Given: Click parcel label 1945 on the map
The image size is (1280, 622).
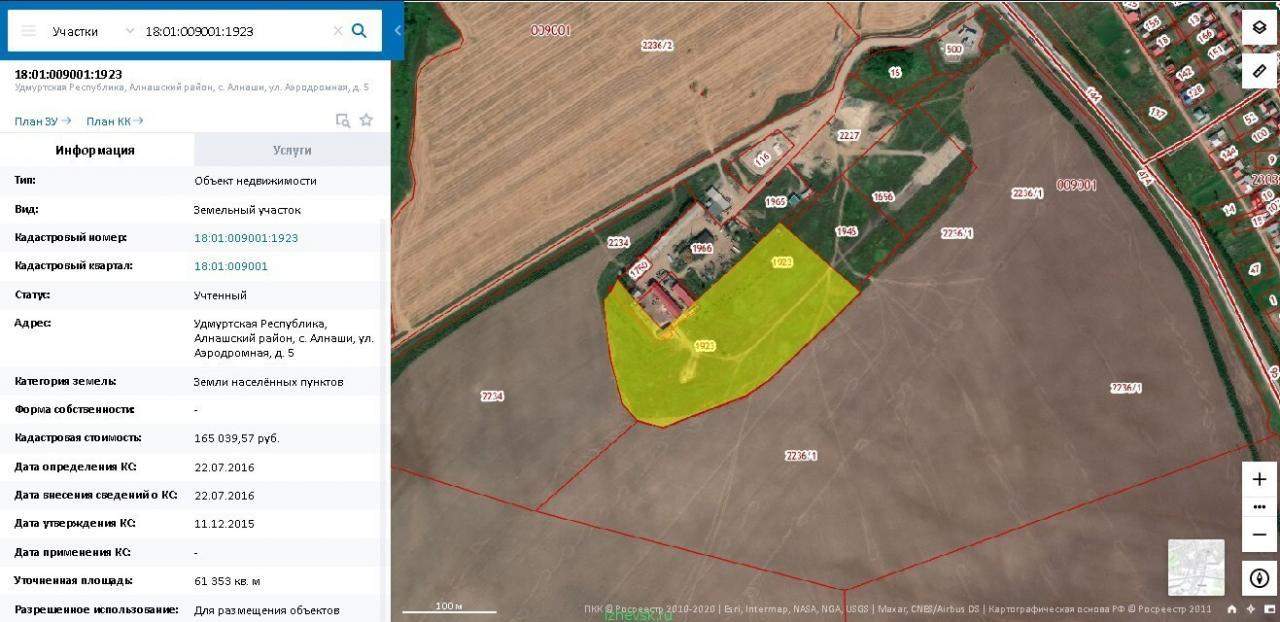Looking at the screenshot, I should point(847,232).
